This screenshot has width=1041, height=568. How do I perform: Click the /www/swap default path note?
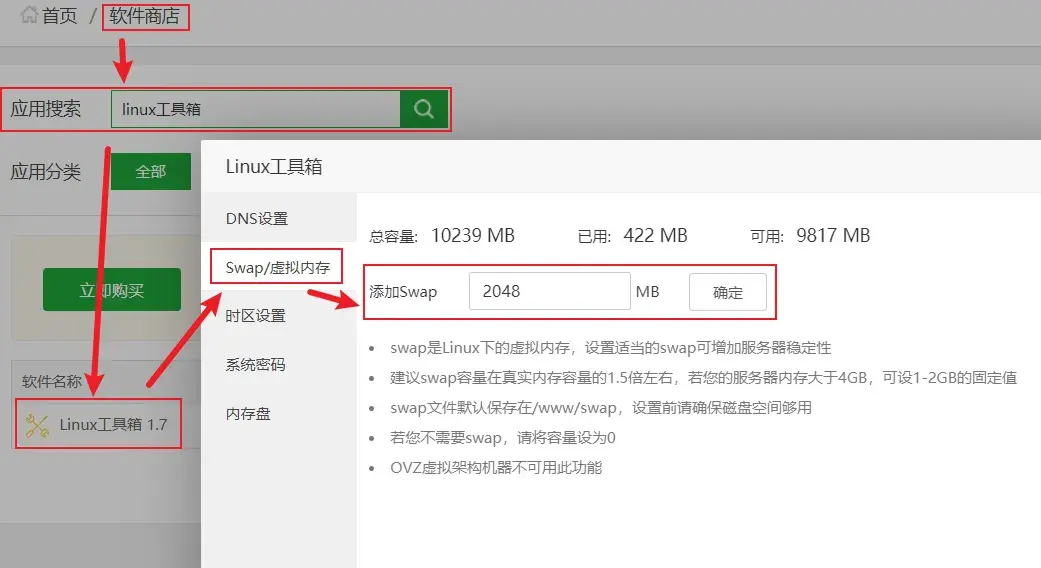tap(601, 407)
